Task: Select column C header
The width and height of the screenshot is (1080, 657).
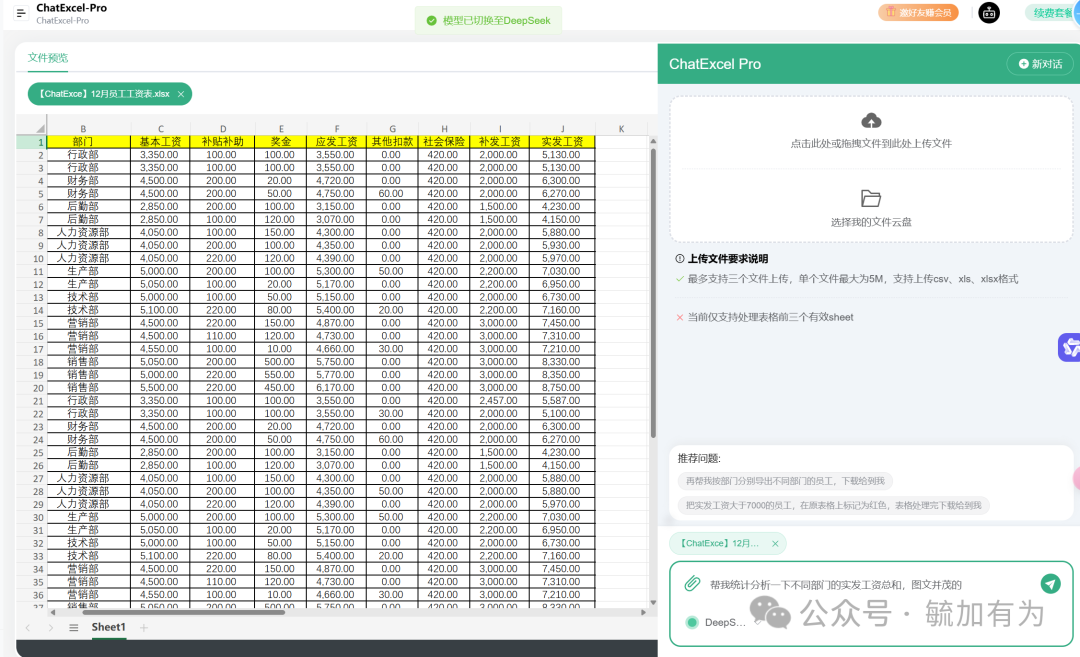Action: tap(160, 129)
